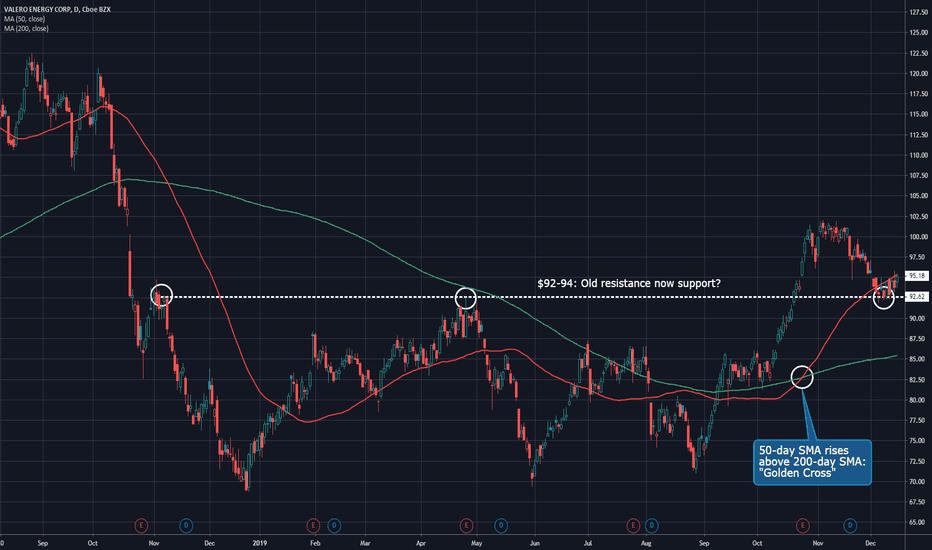Click the Mar label on time axis
The height and width of the screenshot is (550, 932).
point(365,543)
